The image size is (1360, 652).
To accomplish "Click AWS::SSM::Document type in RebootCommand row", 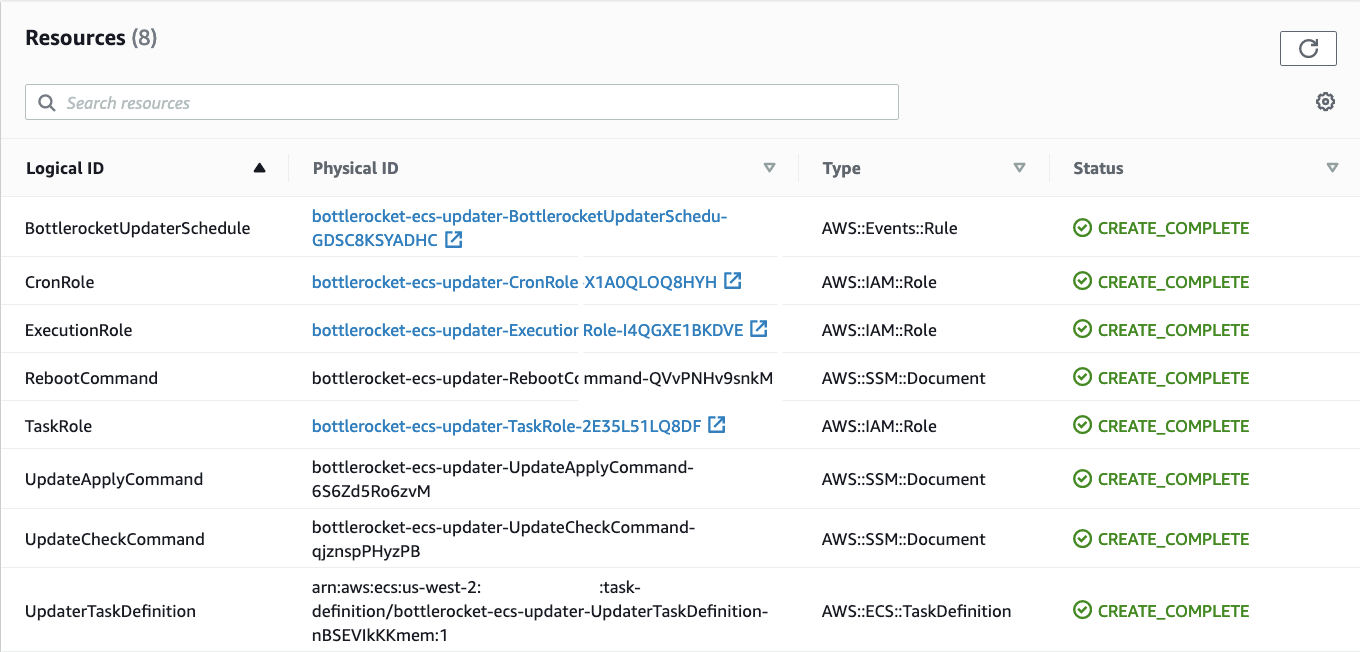I will 904,378.
